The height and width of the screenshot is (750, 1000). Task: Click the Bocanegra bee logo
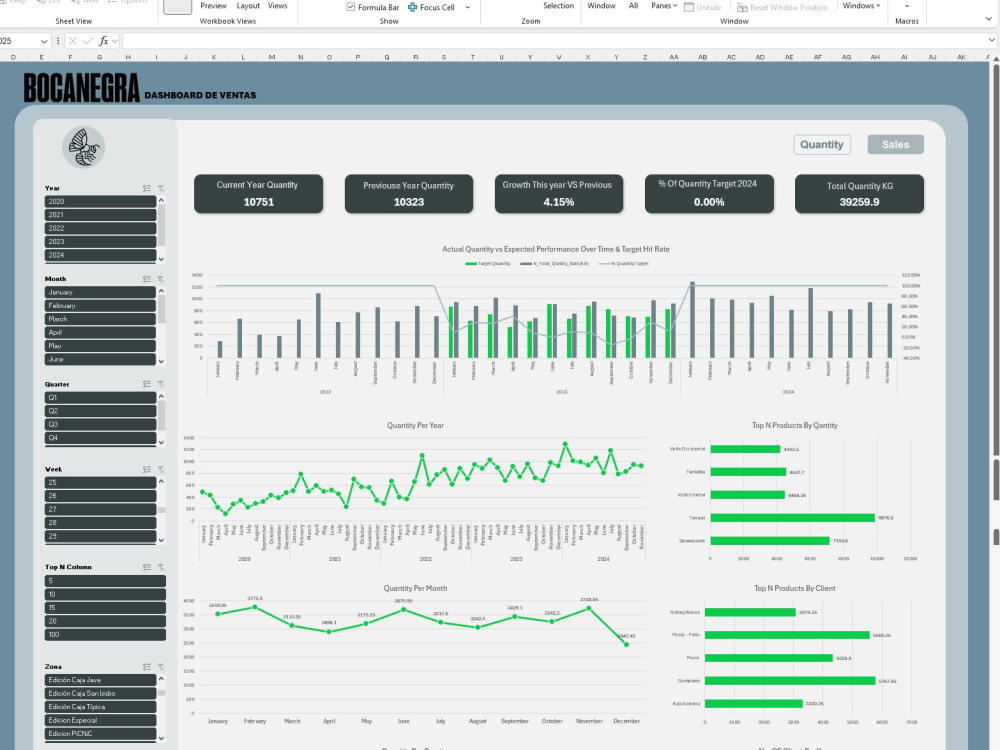point(84,147)
